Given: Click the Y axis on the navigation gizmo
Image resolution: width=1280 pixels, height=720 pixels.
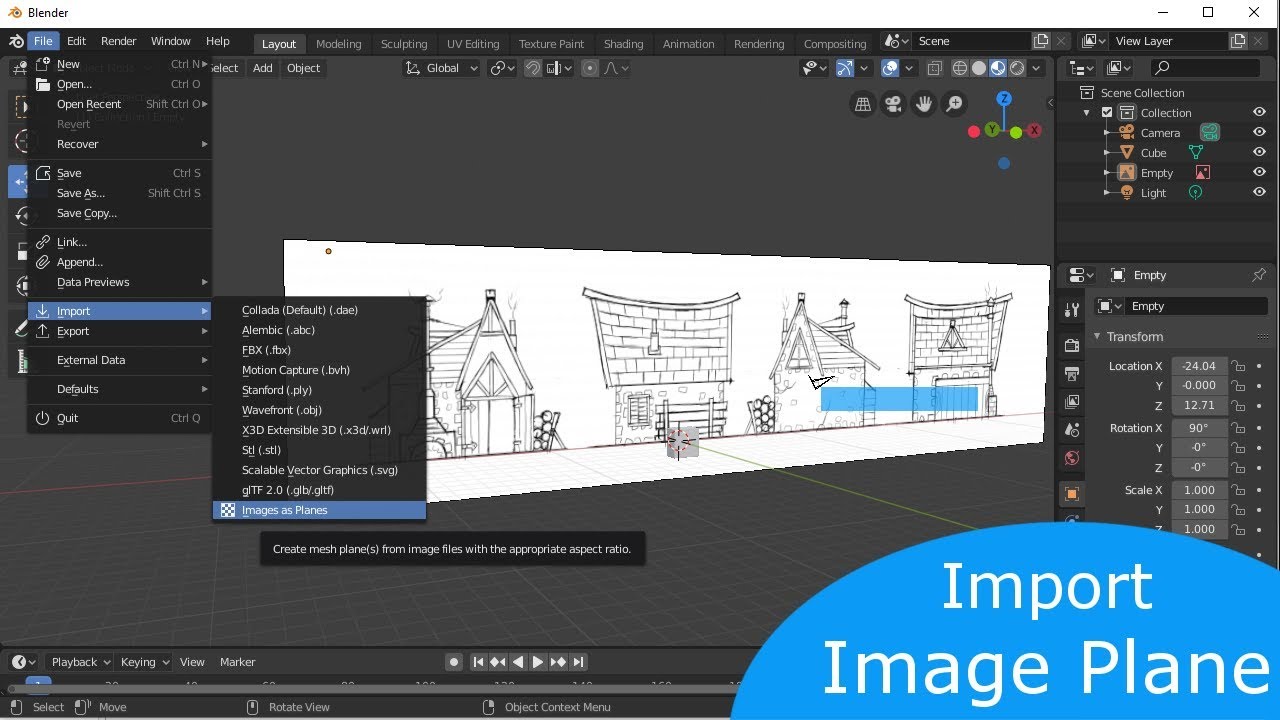Looking at the screenshot, I should coord(992,130).
